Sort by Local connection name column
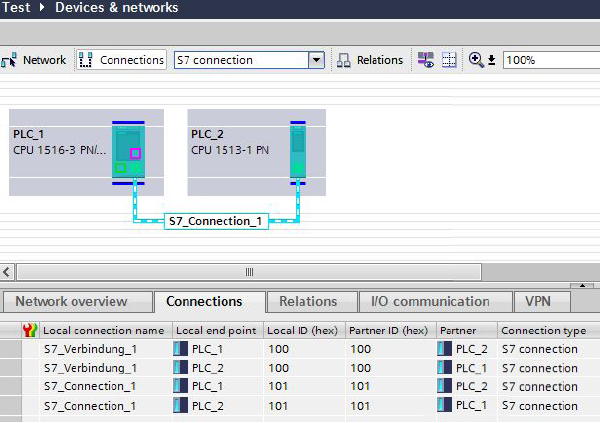This screenshot has width=600, height=423. 106,330
